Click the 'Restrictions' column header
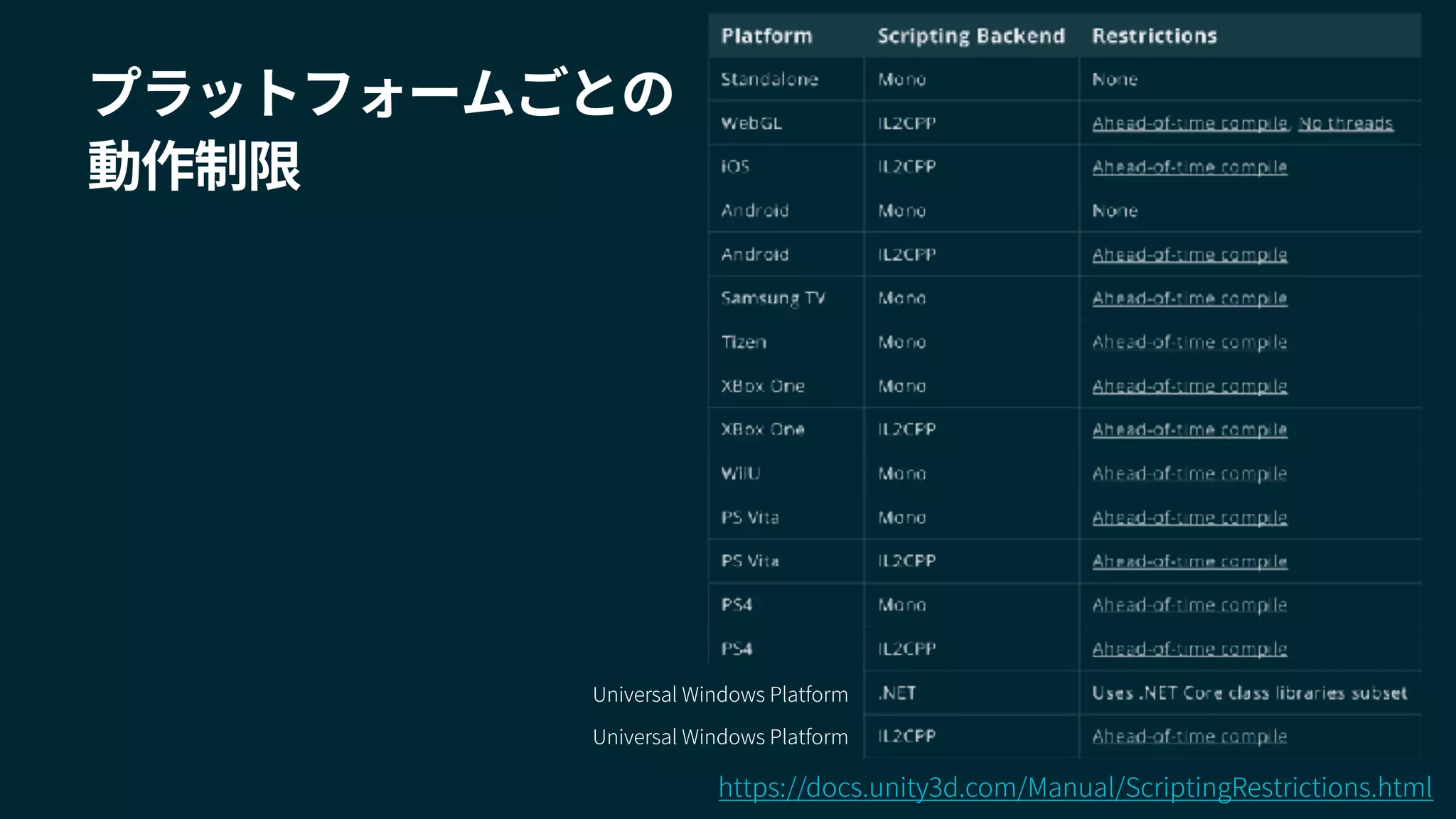Viewport: 1456px width, 819px height. coord(1155,36)
